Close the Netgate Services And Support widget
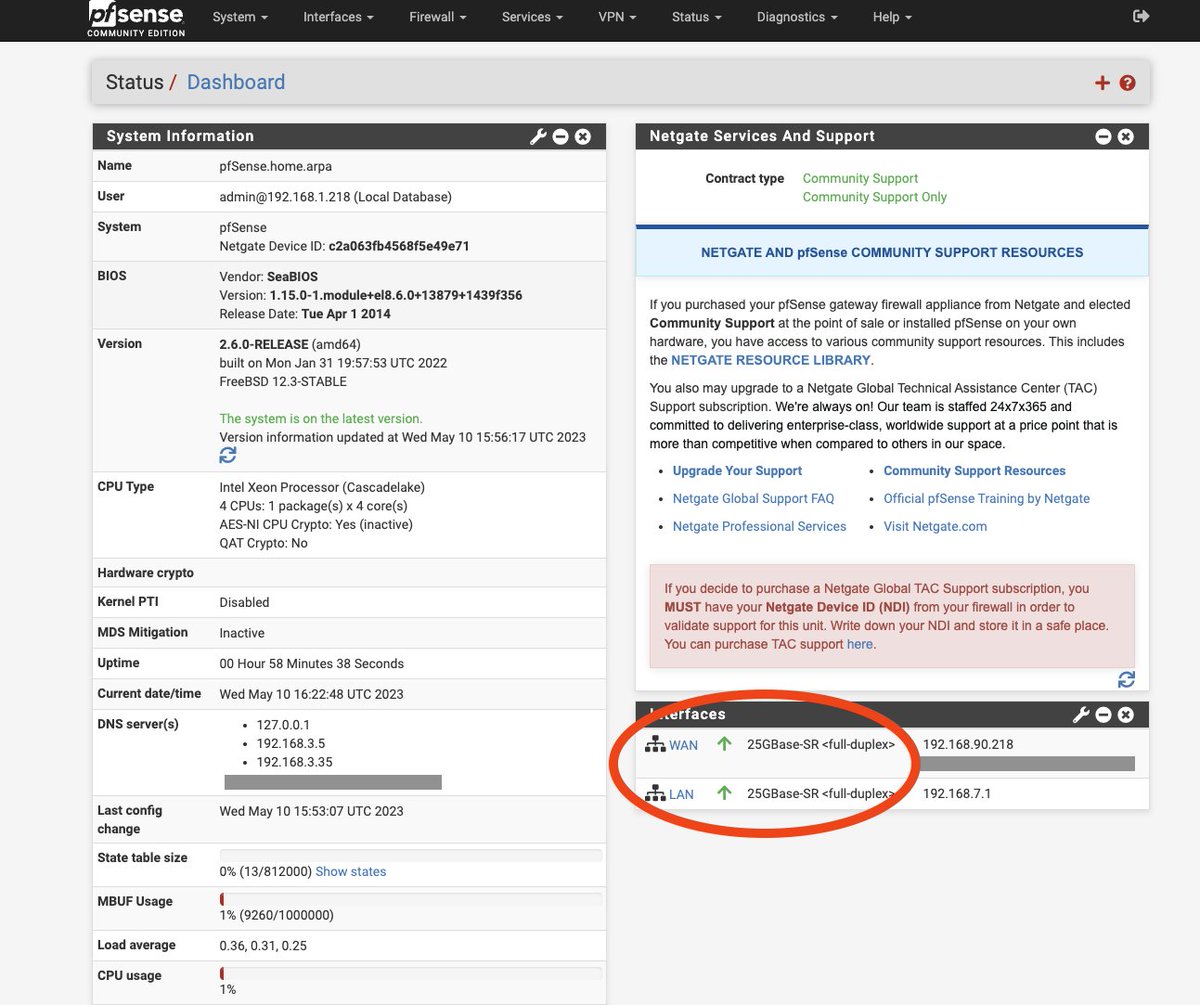The image size is (1200, 1005). [x=1126, y=137]
